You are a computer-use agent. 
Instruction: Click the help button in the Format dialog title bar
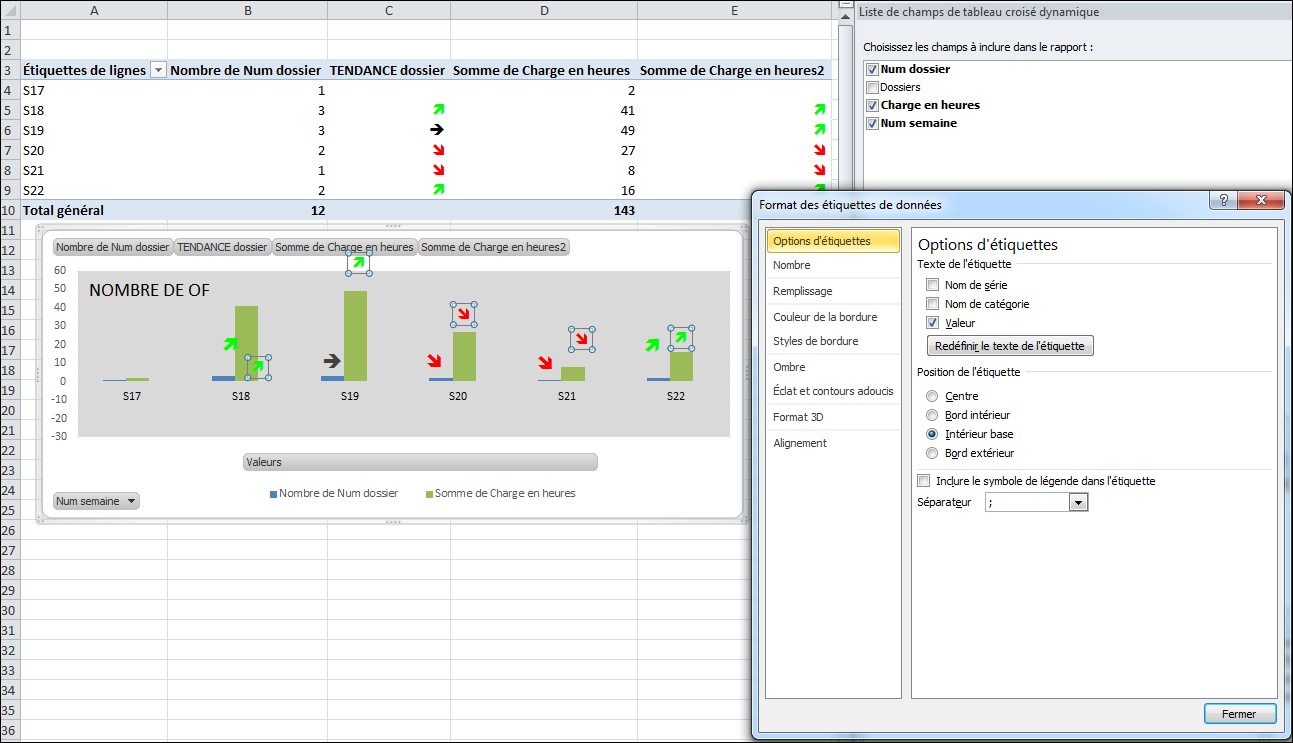[1223, 200]
